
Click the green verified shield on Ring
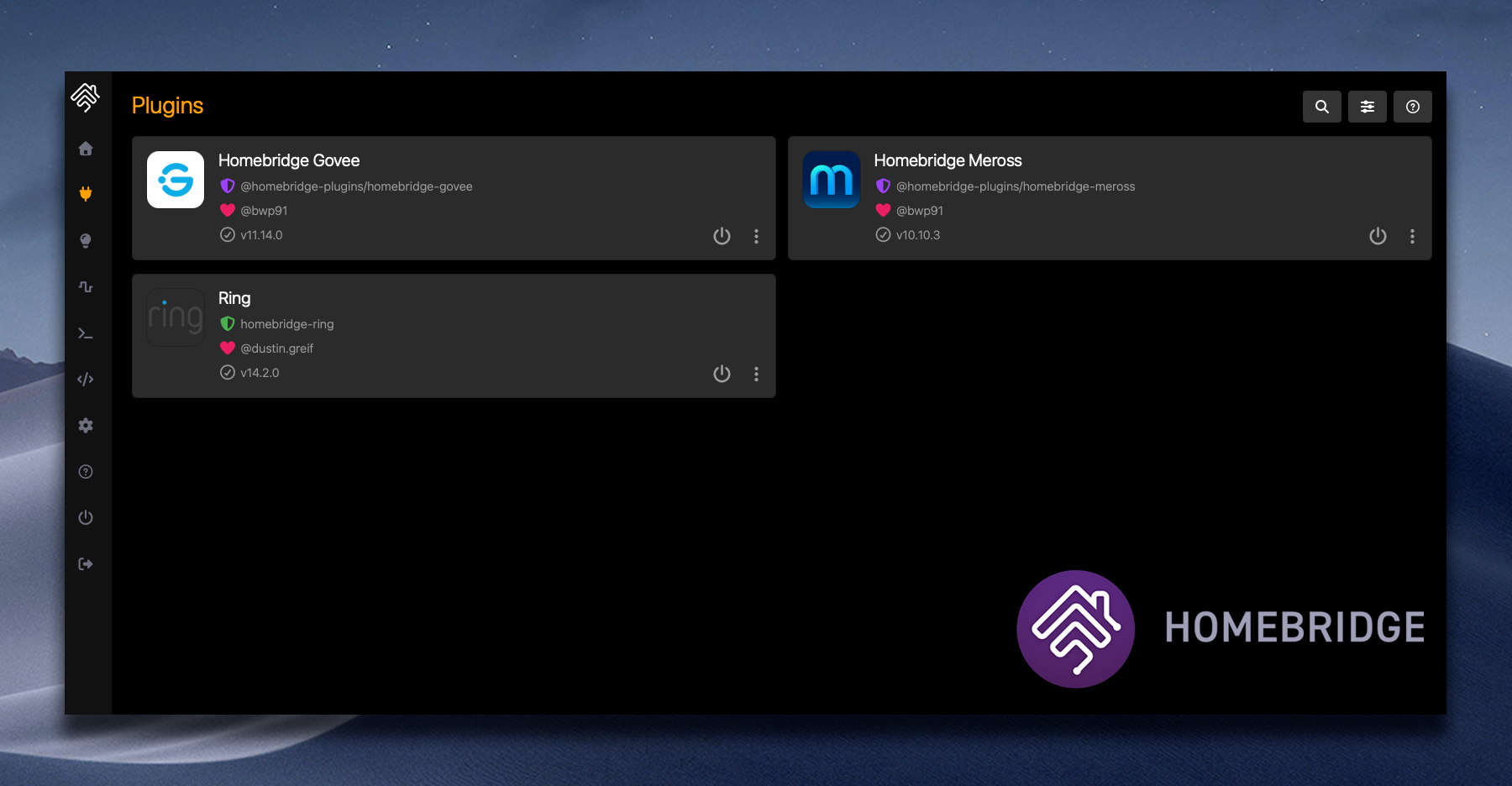(228, 323)
